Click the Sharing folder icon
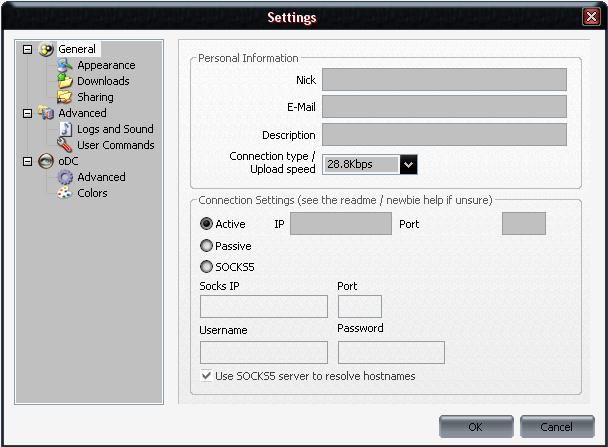This screenshot has height=447, width=608. click(x=65, y=97)
